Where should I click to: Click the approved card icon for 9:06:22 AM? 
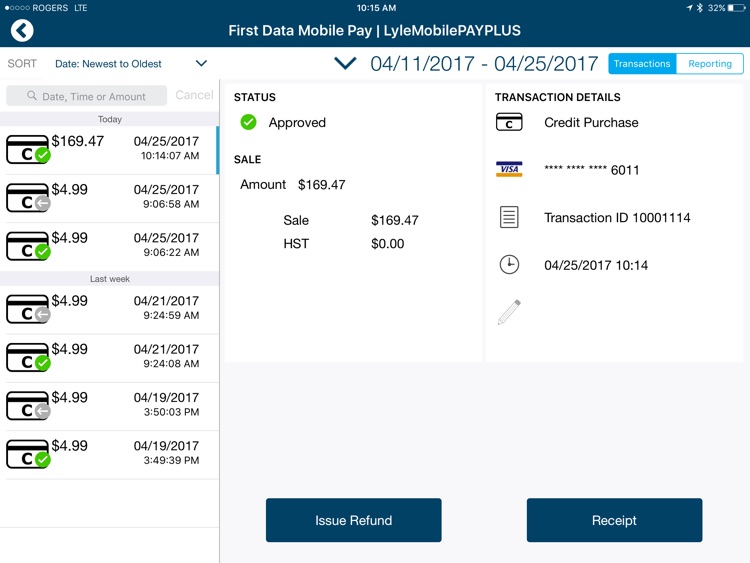click(28, 246)
